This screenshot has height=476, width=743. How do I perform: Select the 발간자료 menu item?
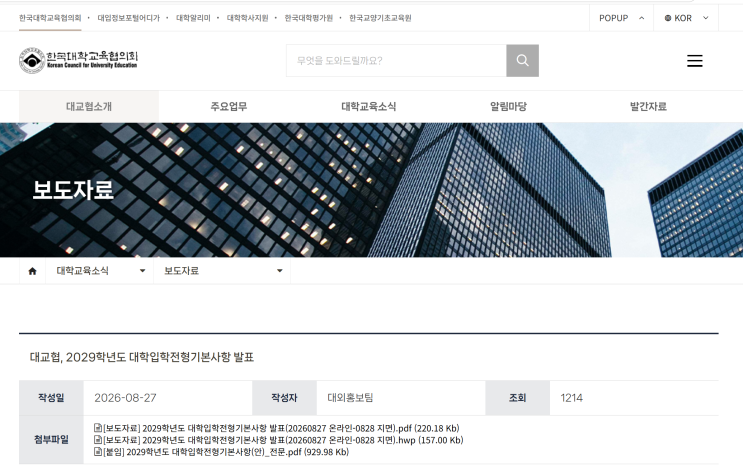(x=648, y=107)
